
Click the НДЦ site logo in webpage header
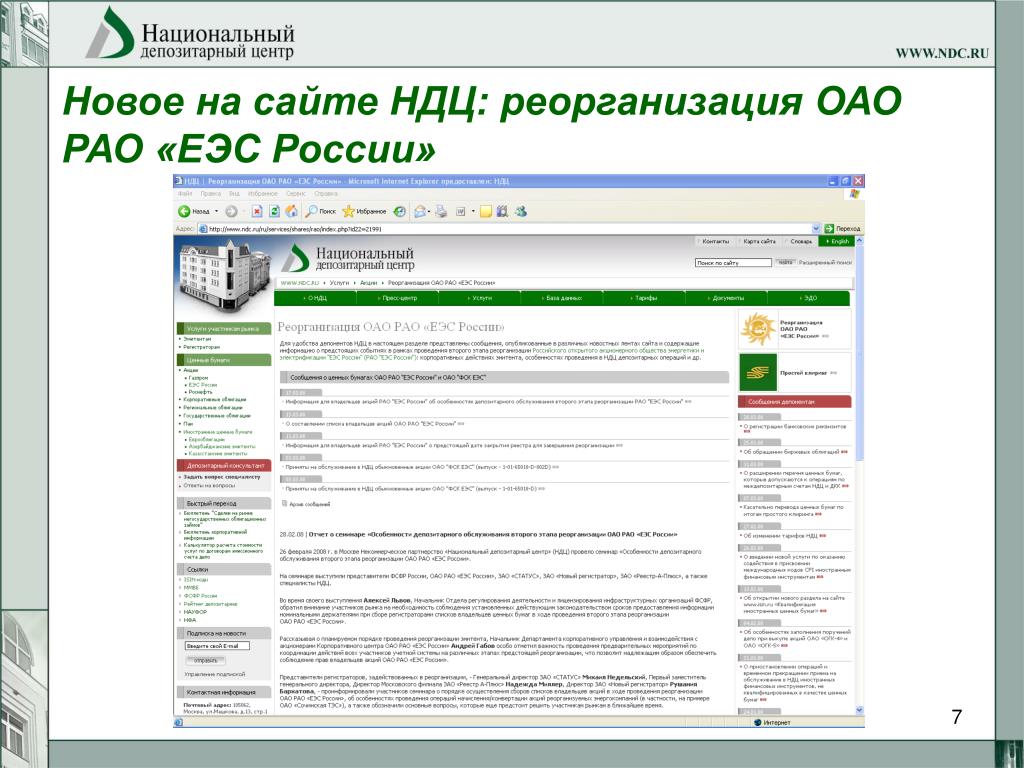(347, 259)
